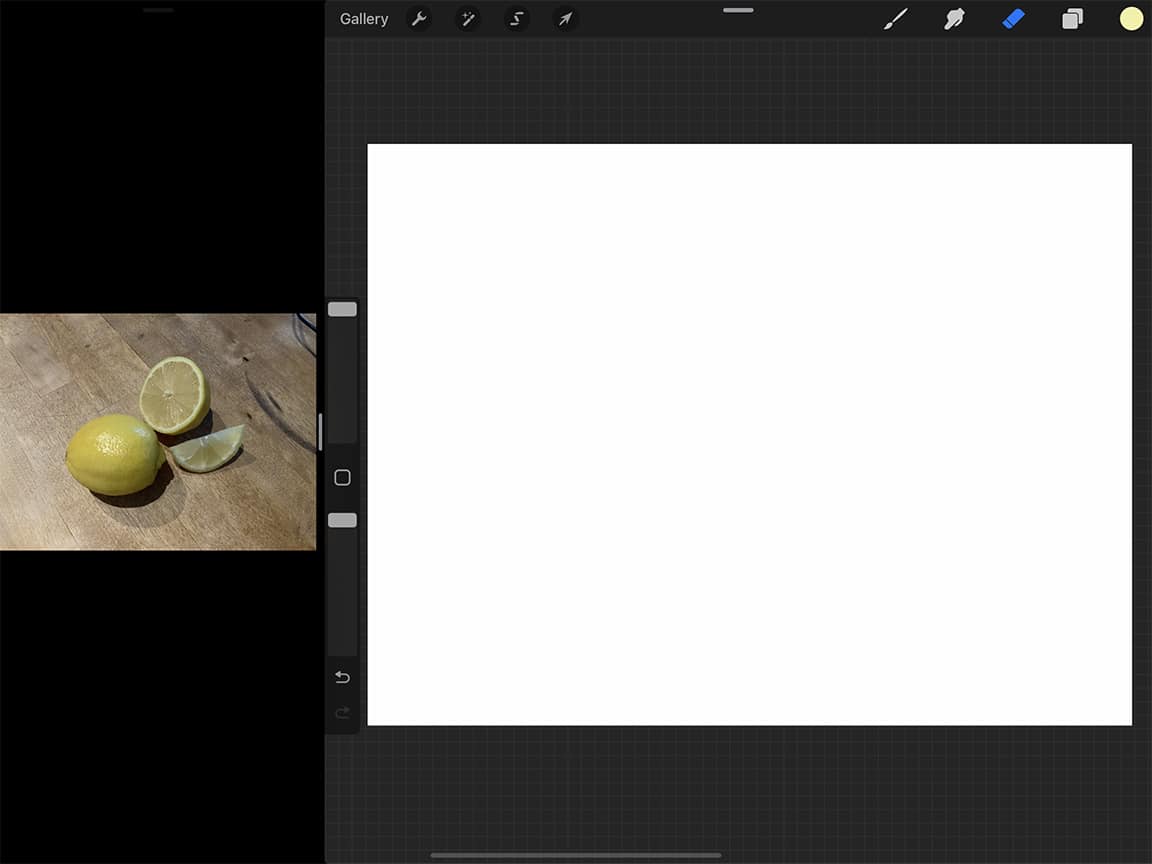The image size is (1152, 864).
Task: Open the Actions menu with the wrench icon
Action: (420, 18)
